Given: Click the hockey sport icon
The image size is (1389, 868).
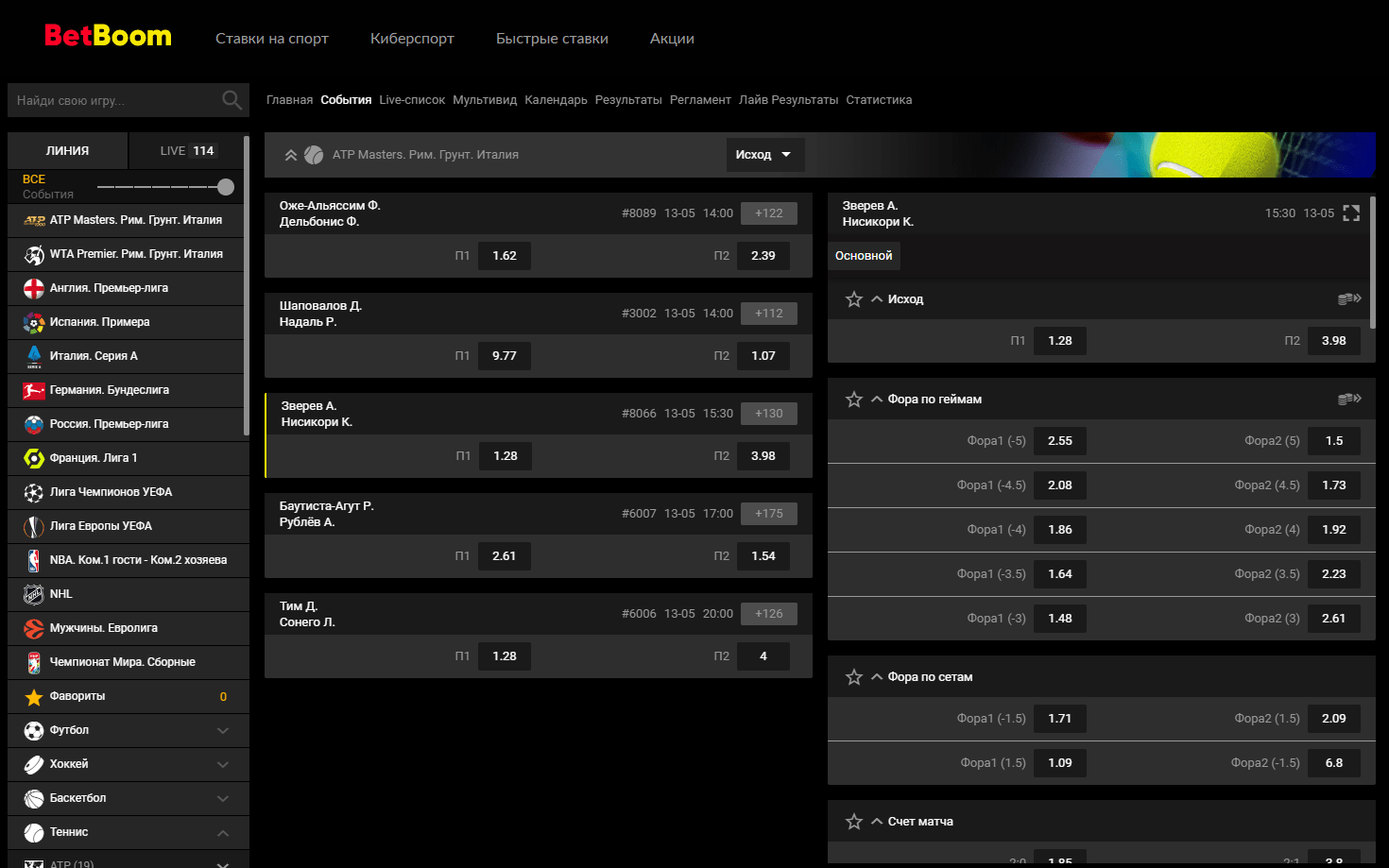Looking at the screenshot, I should [x=34, y=764].
